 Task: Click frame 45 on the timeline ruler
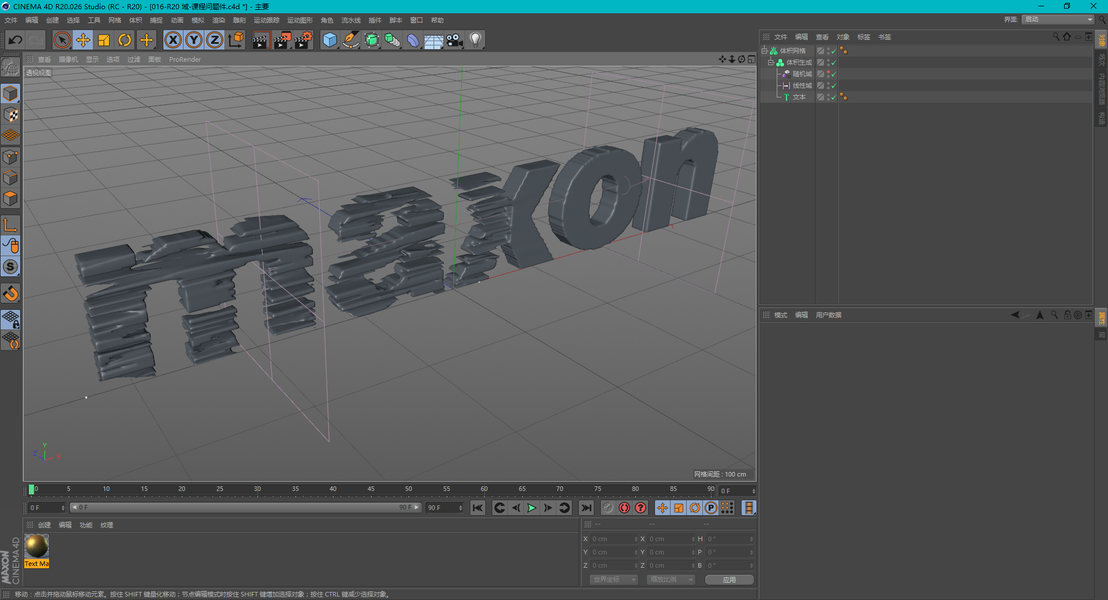point(370,489)
